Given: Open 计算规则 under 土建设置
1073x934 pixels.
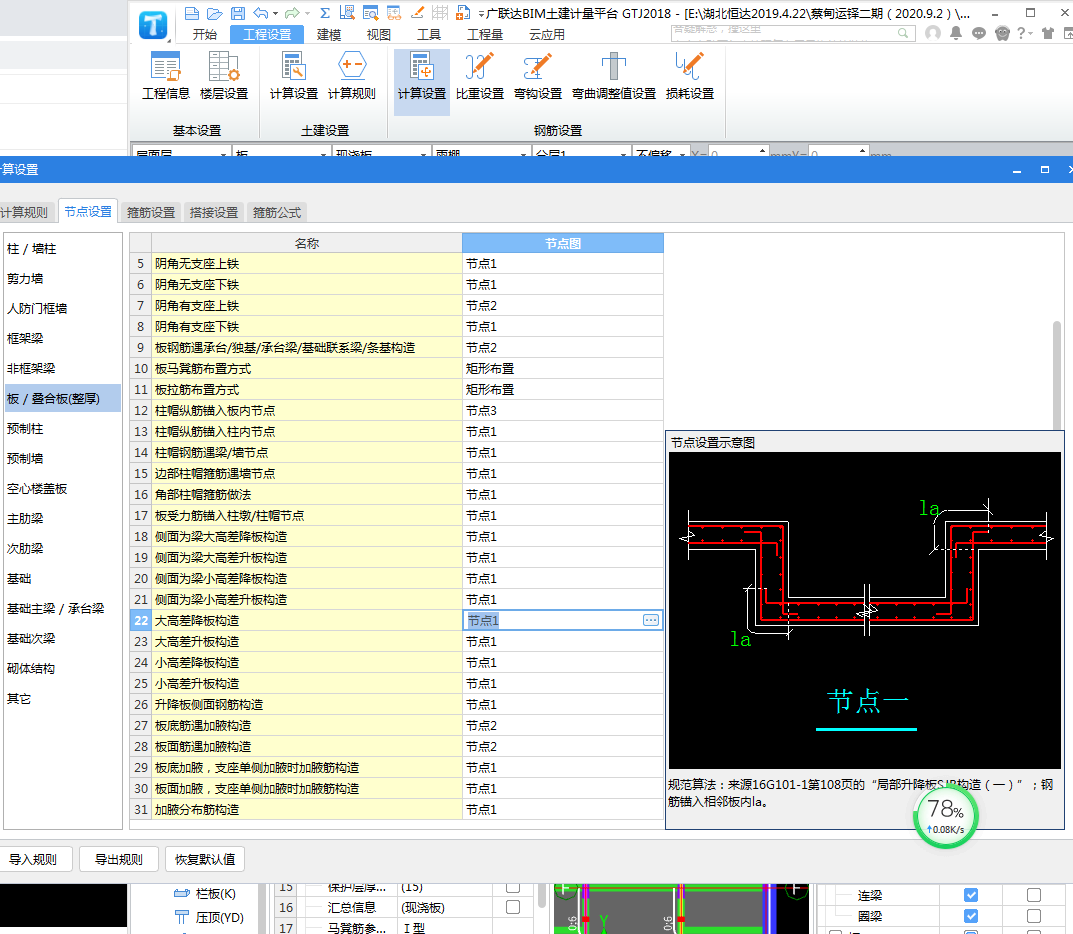Looking at the screenshot, I should coord(352,76).
